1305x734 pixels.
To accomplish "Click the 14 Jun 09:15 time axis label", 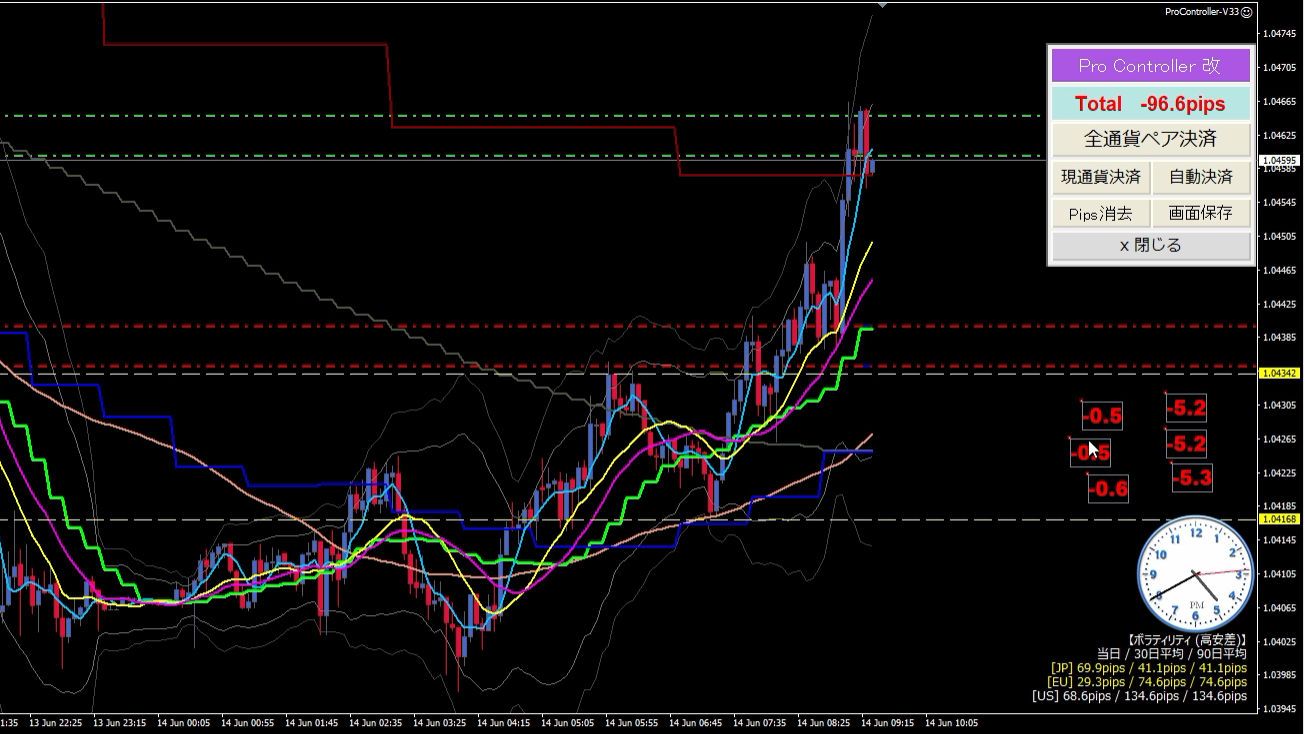I will click(887, 722).
